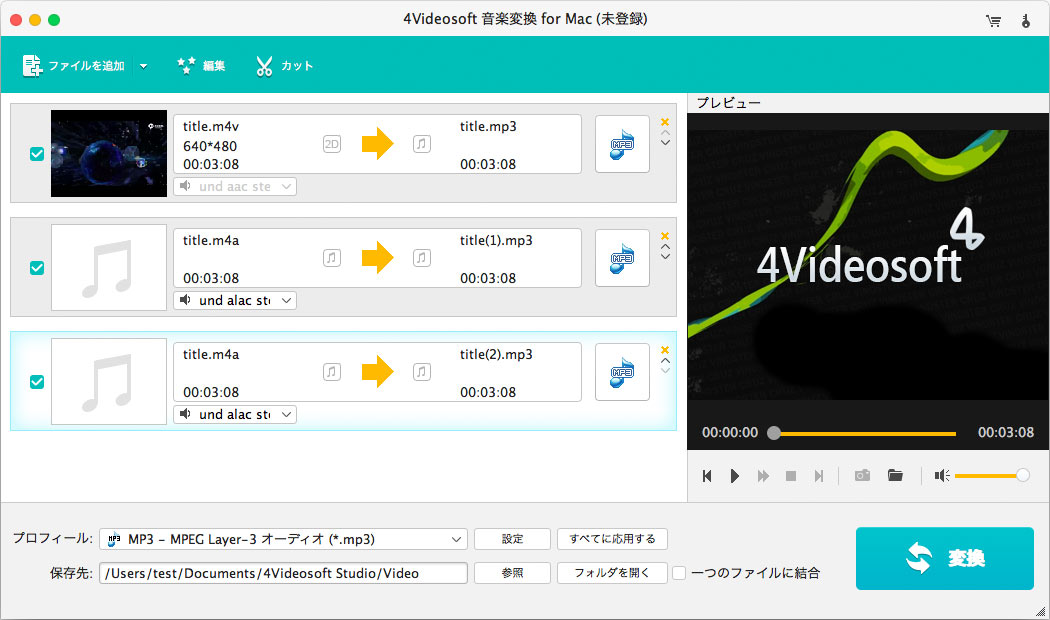
Task: Enable 一つのファイルに結合 merge checkbox
Action: [x=679, y=573]
